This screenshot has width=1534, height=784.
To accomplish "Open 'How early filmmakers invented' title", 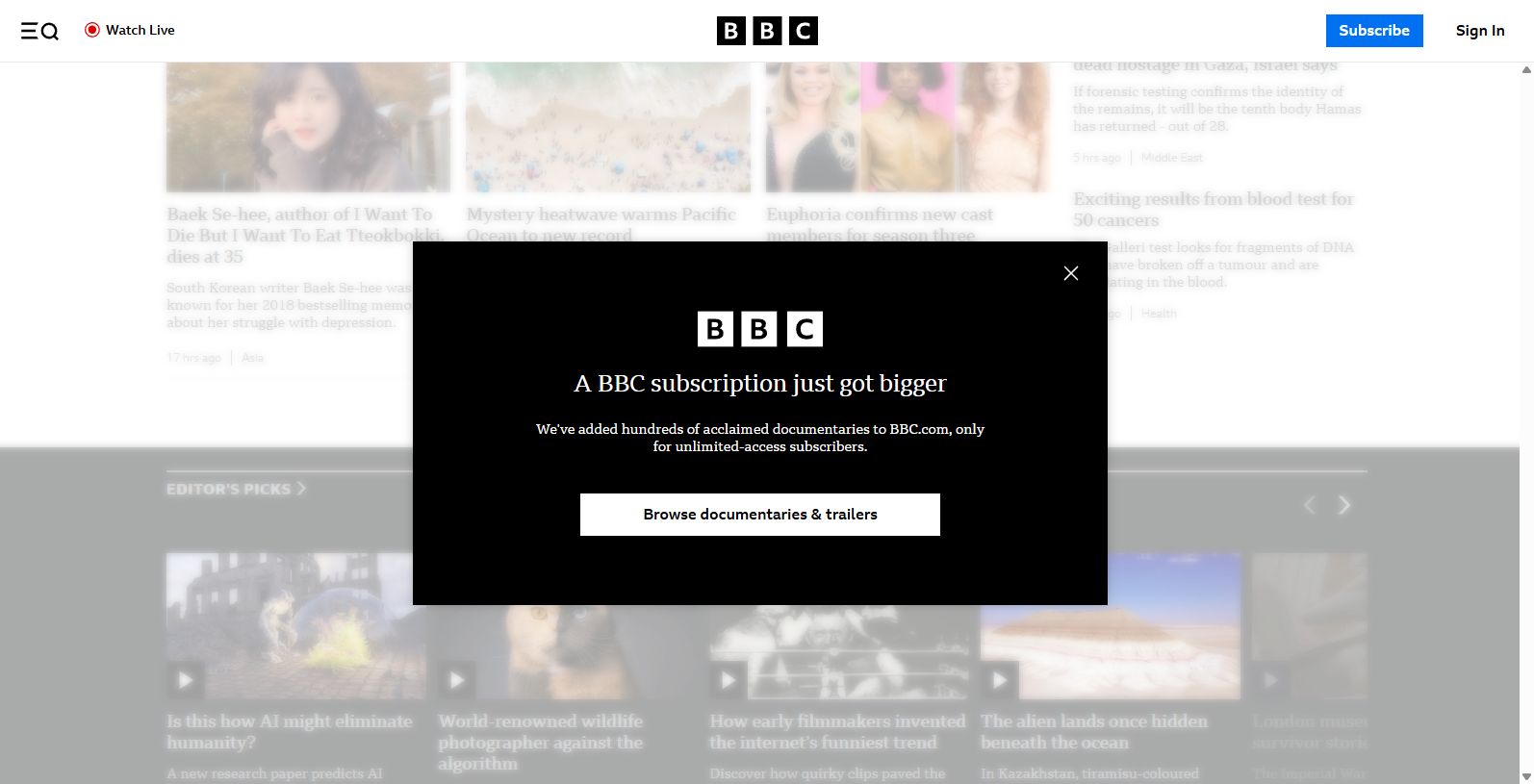I will [x=837, y=732].
